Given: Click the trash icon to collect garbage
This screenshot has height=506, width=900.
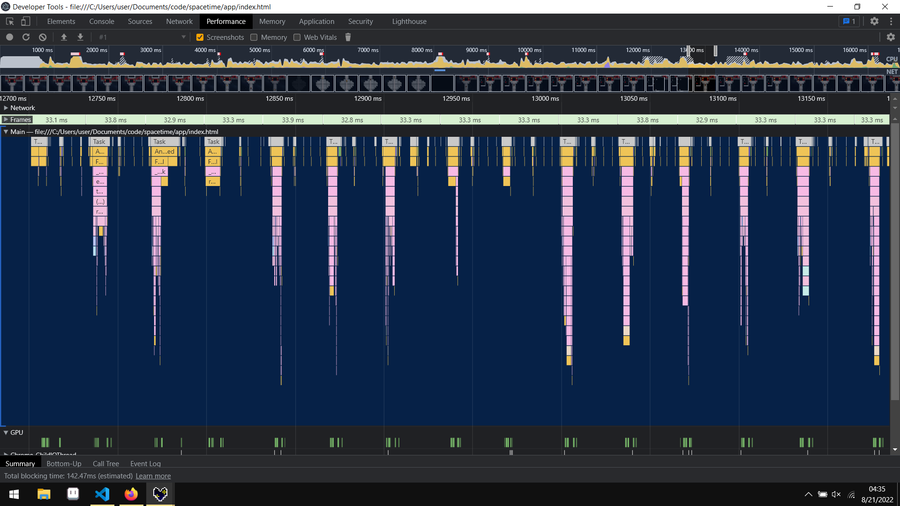Looking at the screenshot, I should pyautogui.click(x=348, y=37).
